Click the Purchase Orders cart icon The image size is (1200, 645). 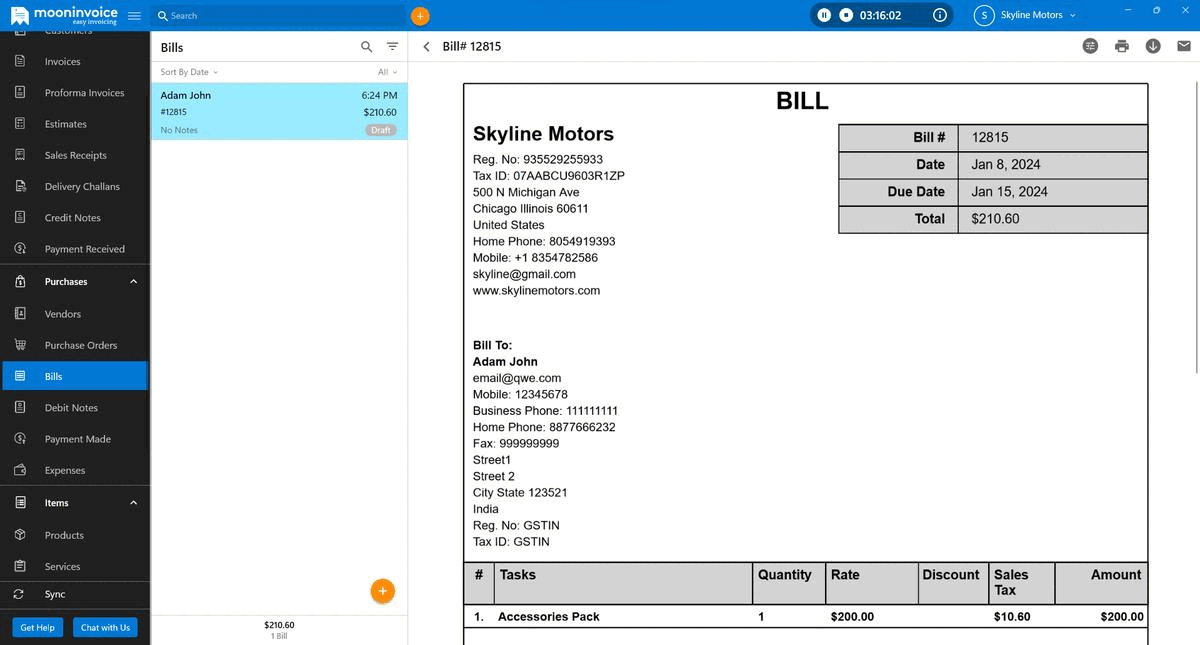[20, 345]
